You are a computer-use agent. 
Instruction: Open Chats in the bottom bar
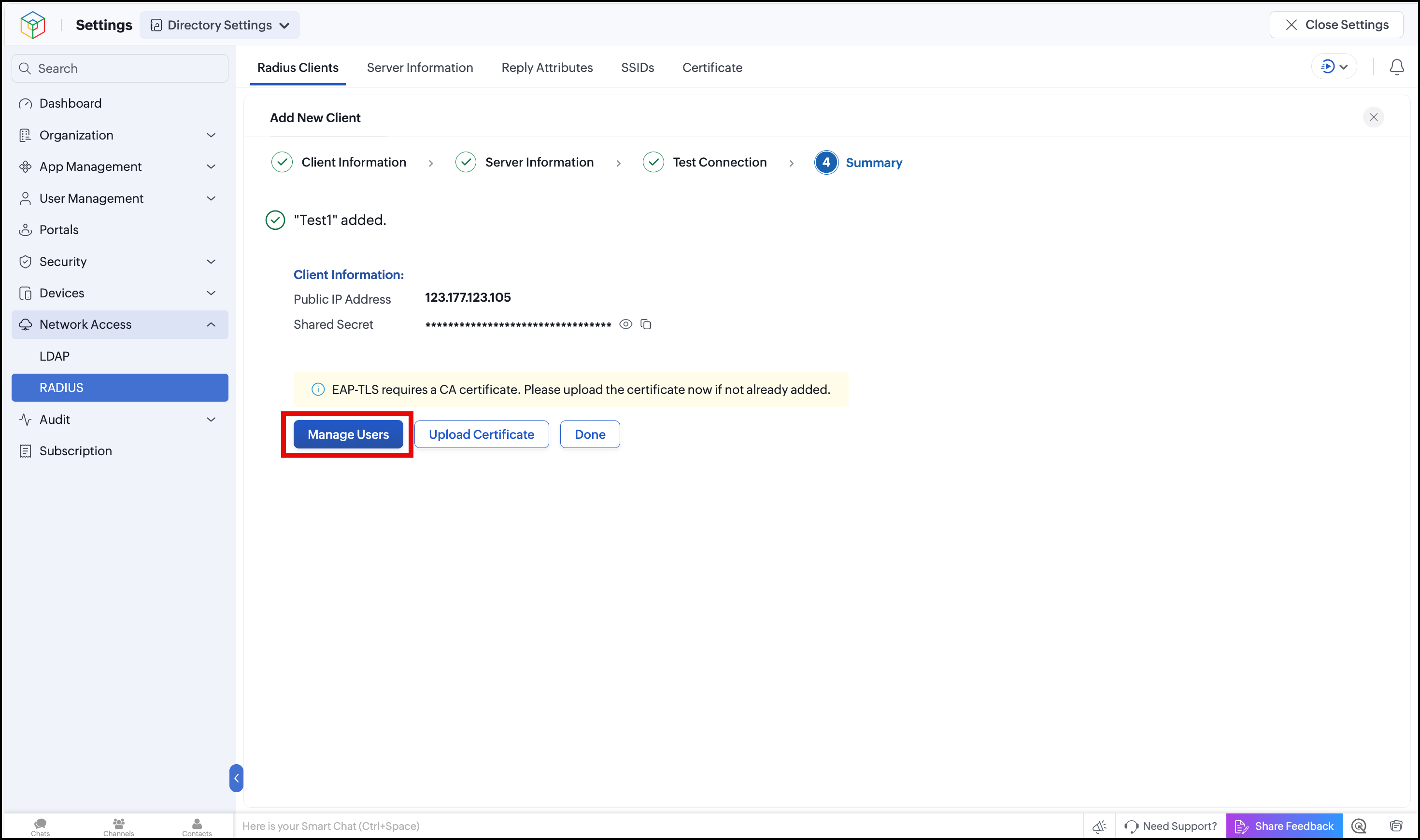(x=40, y=827)
